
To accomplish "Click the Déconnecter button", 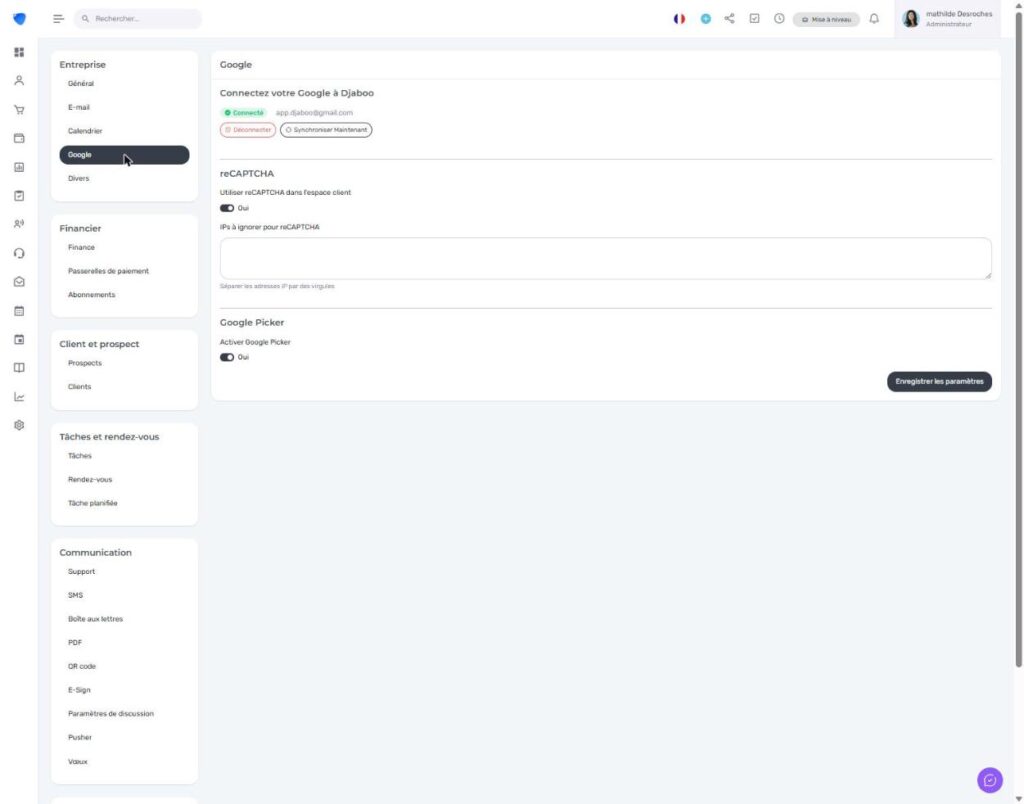I will [x=248, y=130].
